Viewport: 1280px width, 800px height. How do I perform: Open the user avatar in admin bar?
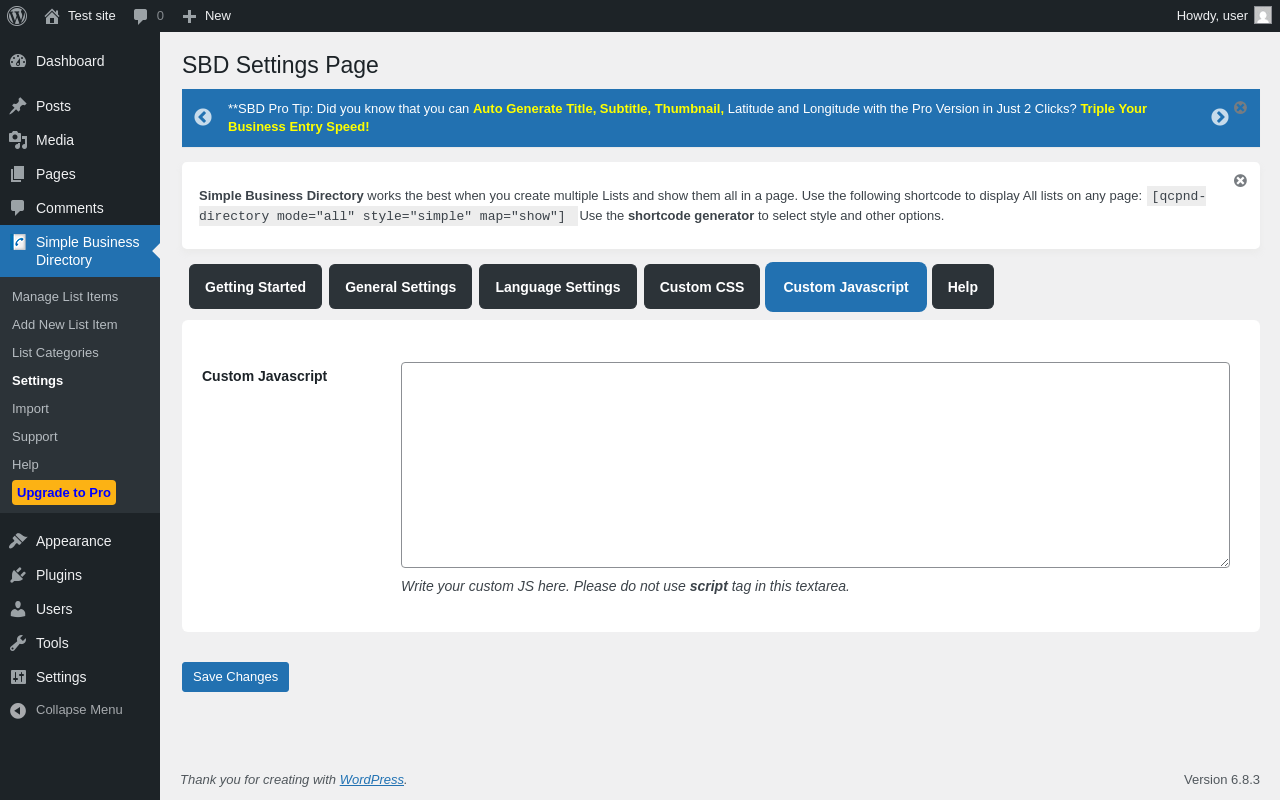point(1263,15)
